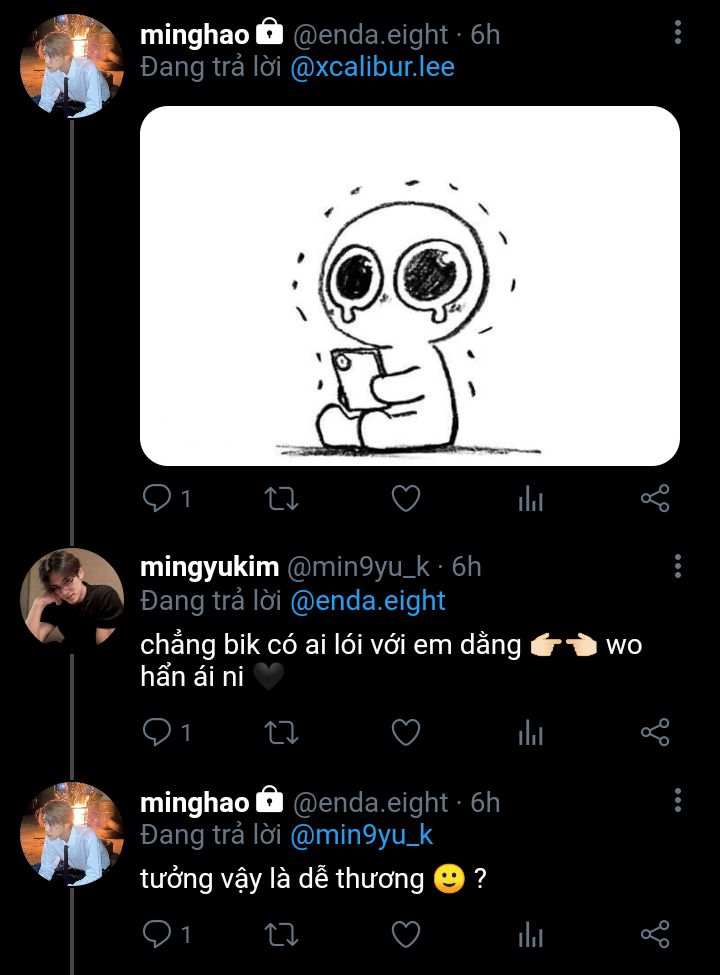Like minghao's crying cartoon image tweet
The height and width of the screenshot is (975, 720).
(x=406, y=498)
